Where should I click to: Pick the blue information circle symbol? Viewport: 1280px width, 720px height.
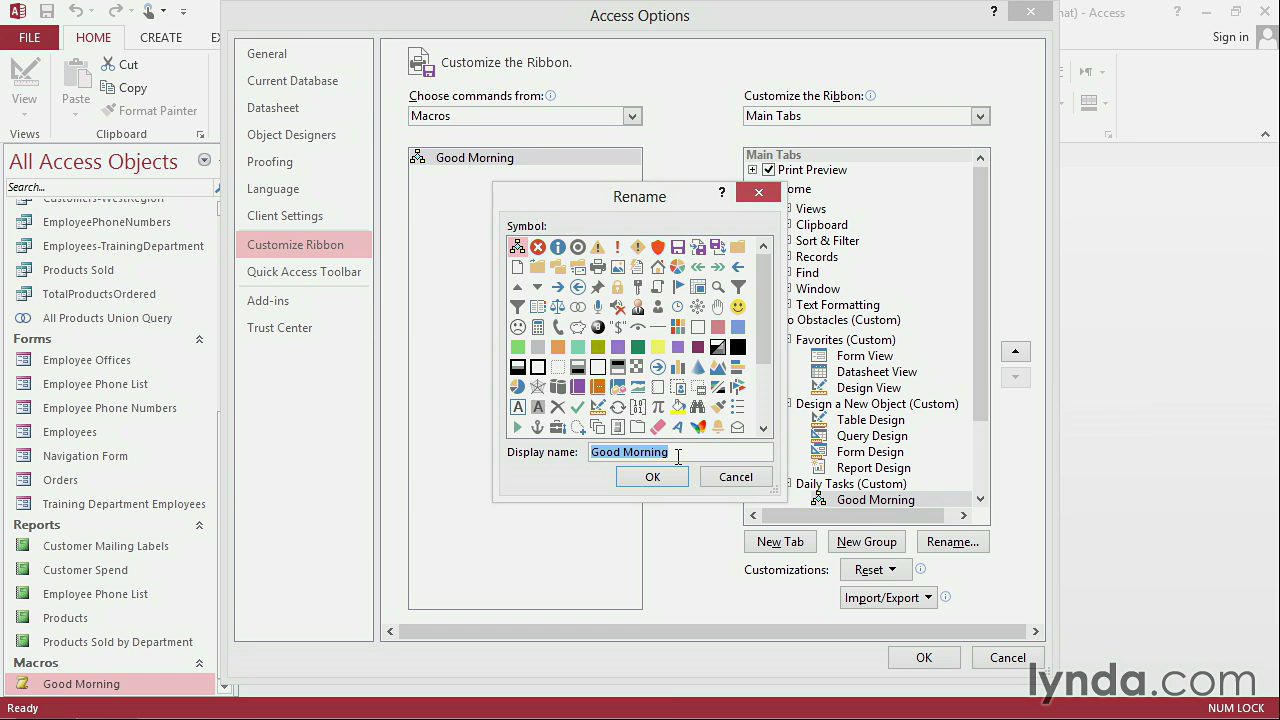558,247
